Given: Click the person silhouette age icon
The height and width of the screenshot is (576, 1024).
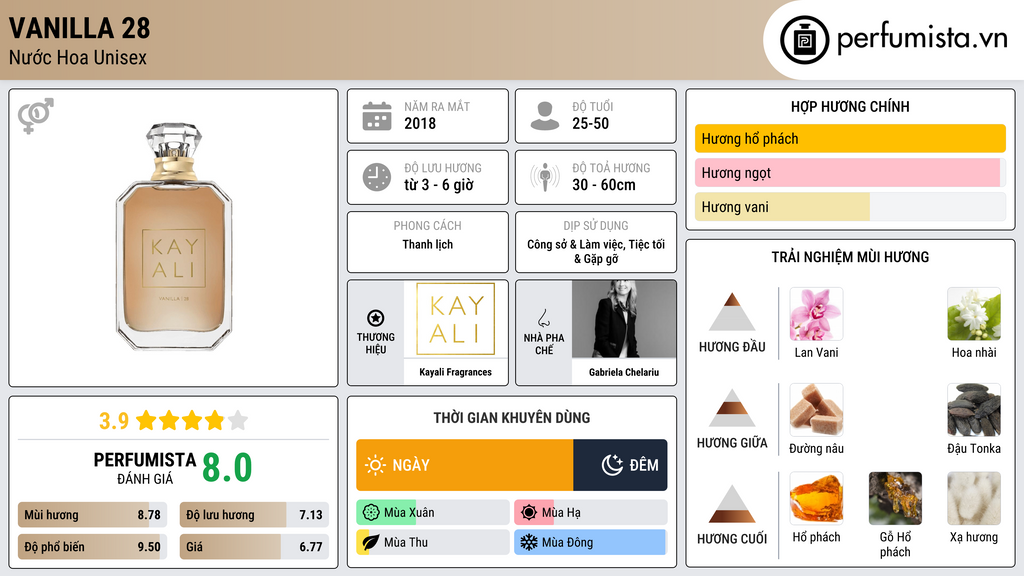Looking at the screenshot, I should tap(544, 116).
